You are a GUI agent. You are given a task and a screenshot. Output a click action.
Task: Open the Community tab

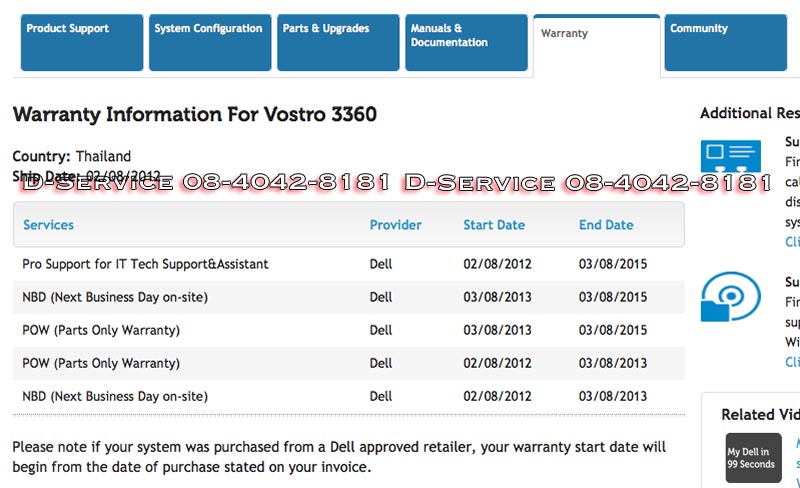point(724,42)
